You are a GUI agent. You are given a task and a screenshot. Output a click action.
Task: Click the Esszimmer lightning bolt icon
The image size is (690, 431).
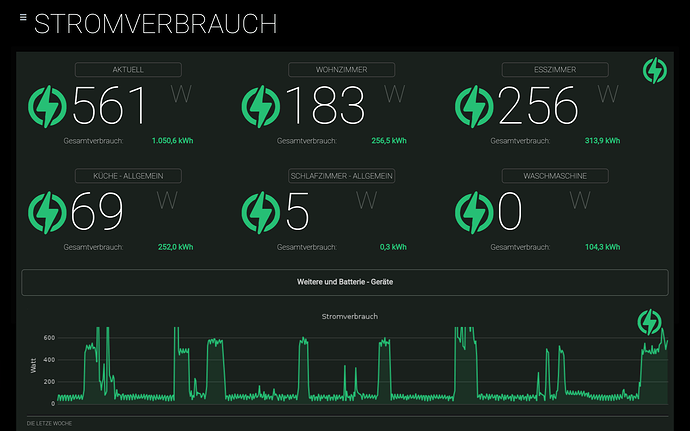[474, 105]
